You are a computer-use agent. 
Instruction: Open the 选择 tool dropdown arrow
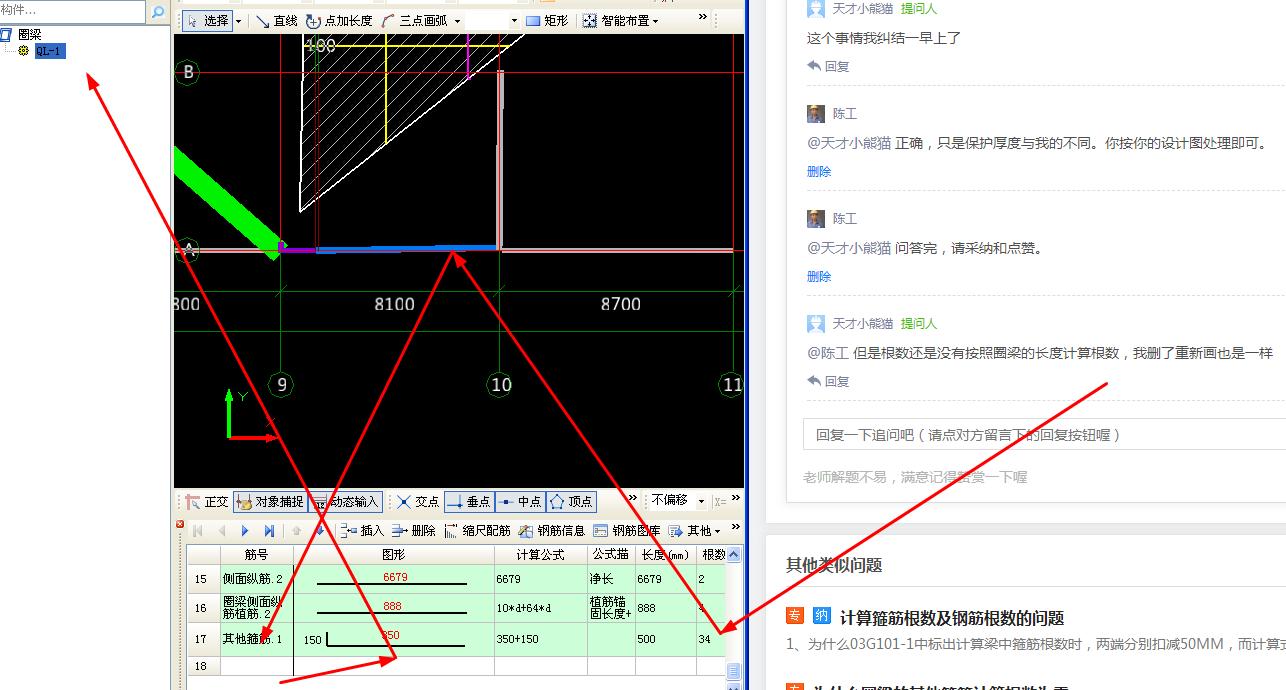click(x=239, y=21)
